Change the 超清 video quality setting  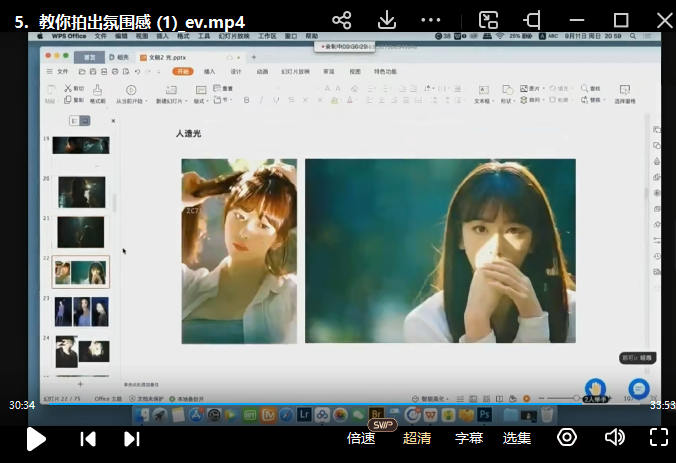click(417, 438)
